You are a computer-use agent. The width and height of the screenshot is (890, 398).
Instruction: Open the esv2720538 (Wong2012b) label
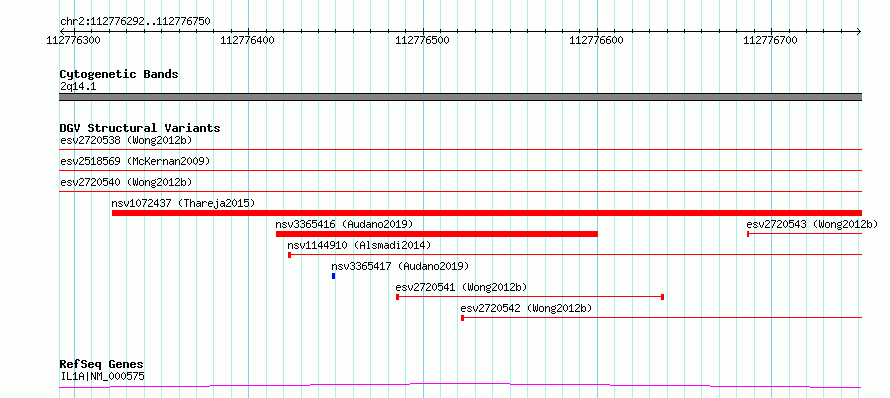[x=126, y=140]
